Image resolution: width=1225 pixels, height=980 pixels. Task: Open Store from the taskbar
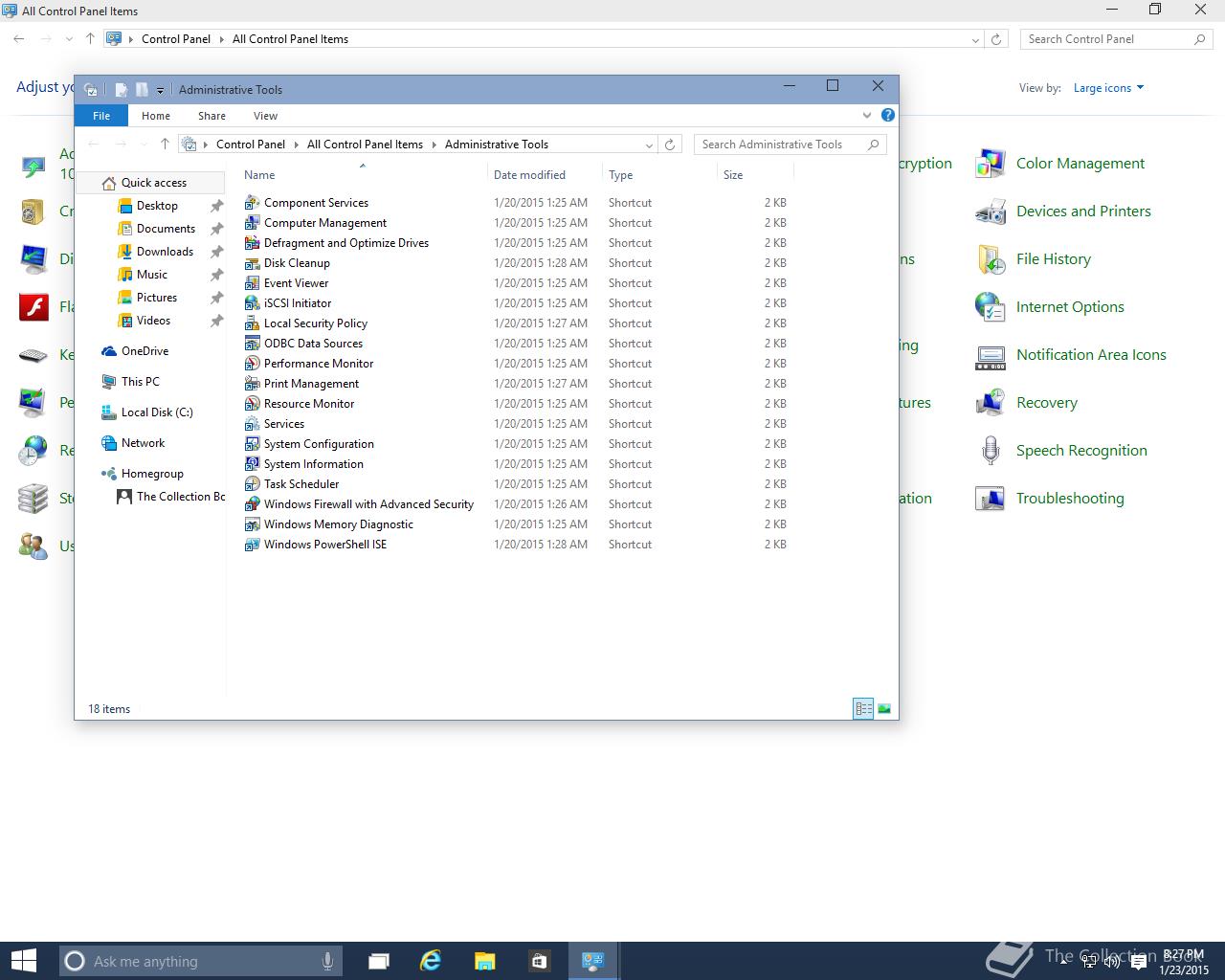pos(539,961)
